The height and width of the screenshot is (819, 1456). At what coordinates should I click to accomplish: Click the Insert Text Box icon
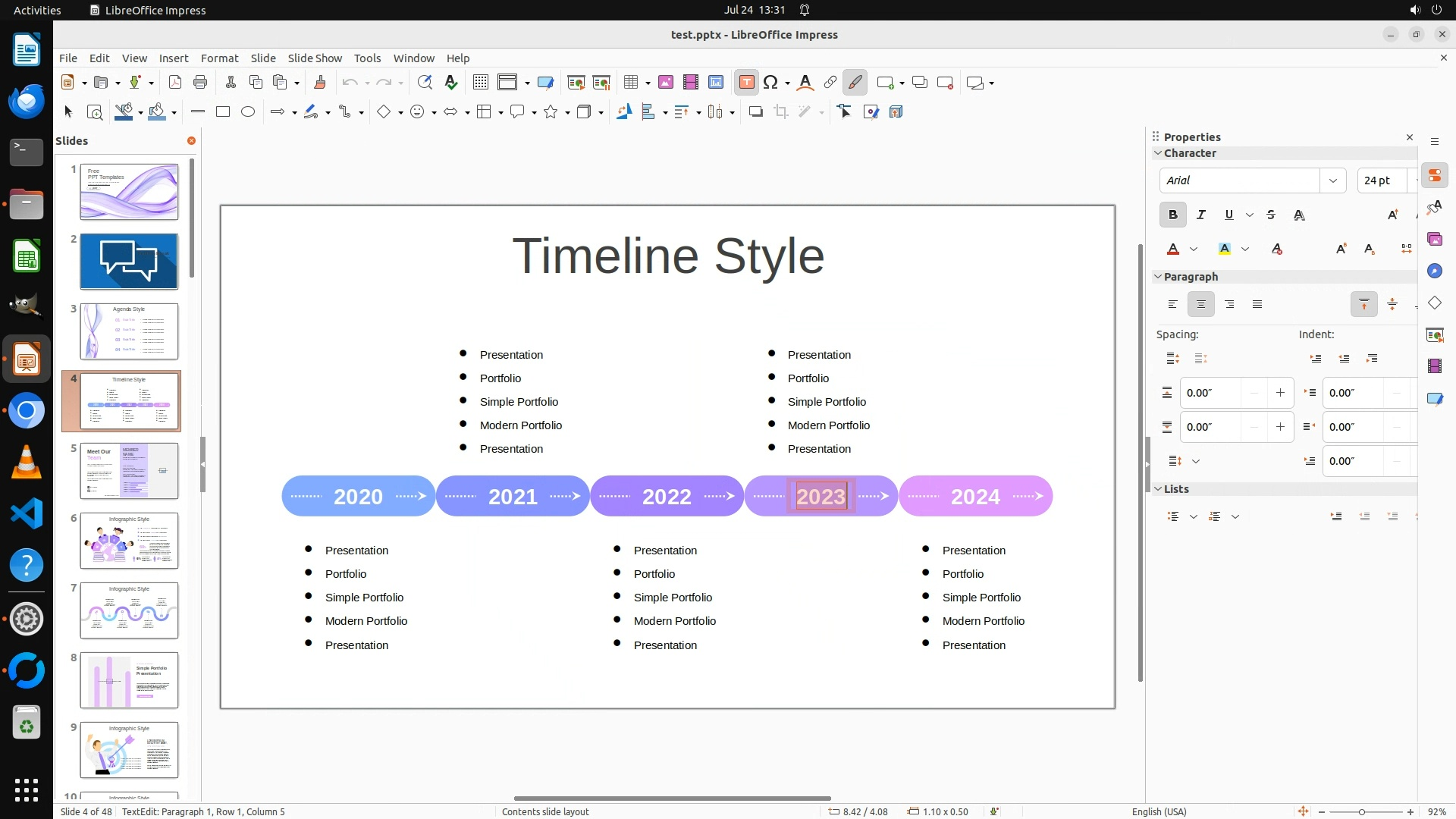coord(746,83)
